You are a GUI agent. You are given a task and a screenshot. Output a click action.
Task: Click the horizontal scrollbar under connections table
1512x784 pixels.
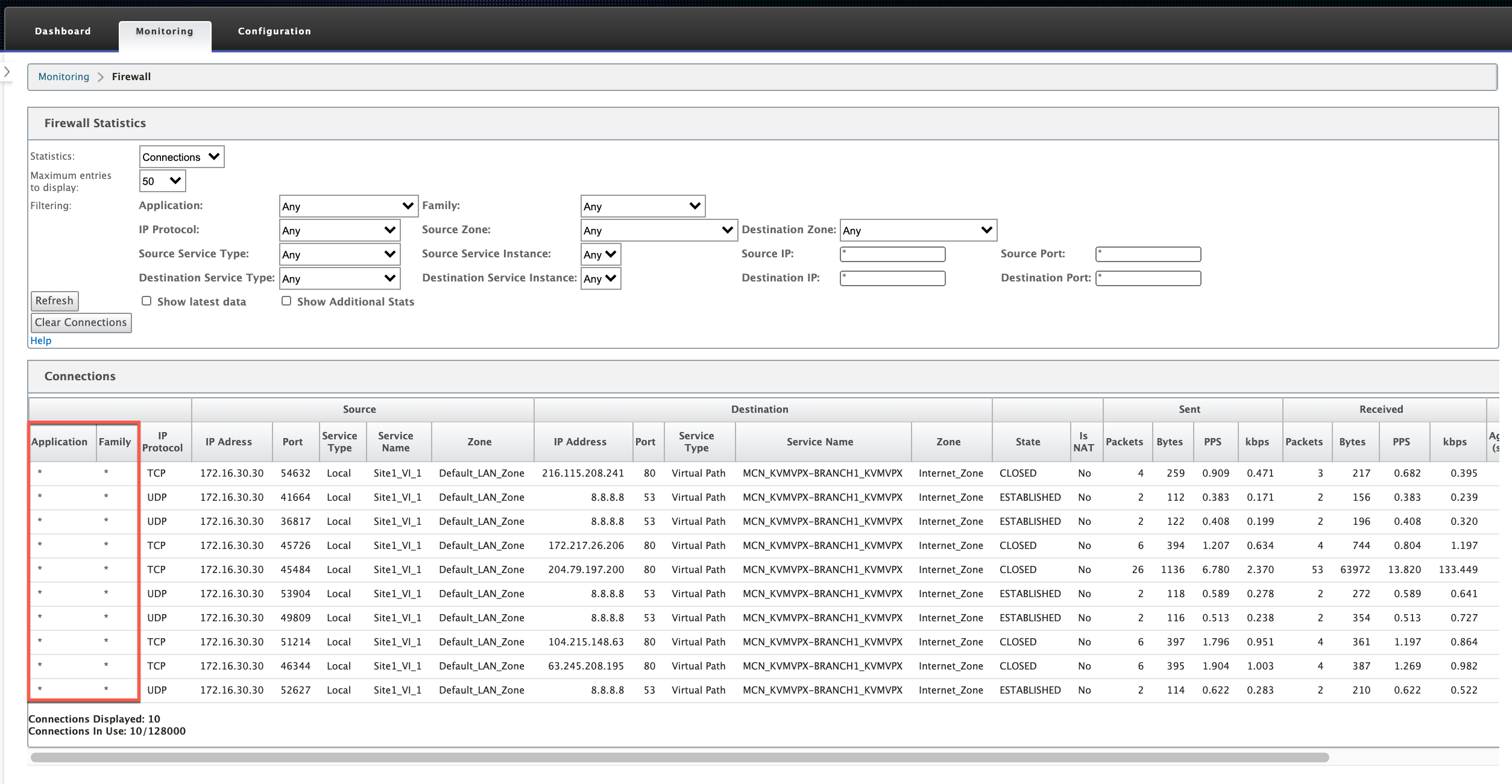[679, 757]
